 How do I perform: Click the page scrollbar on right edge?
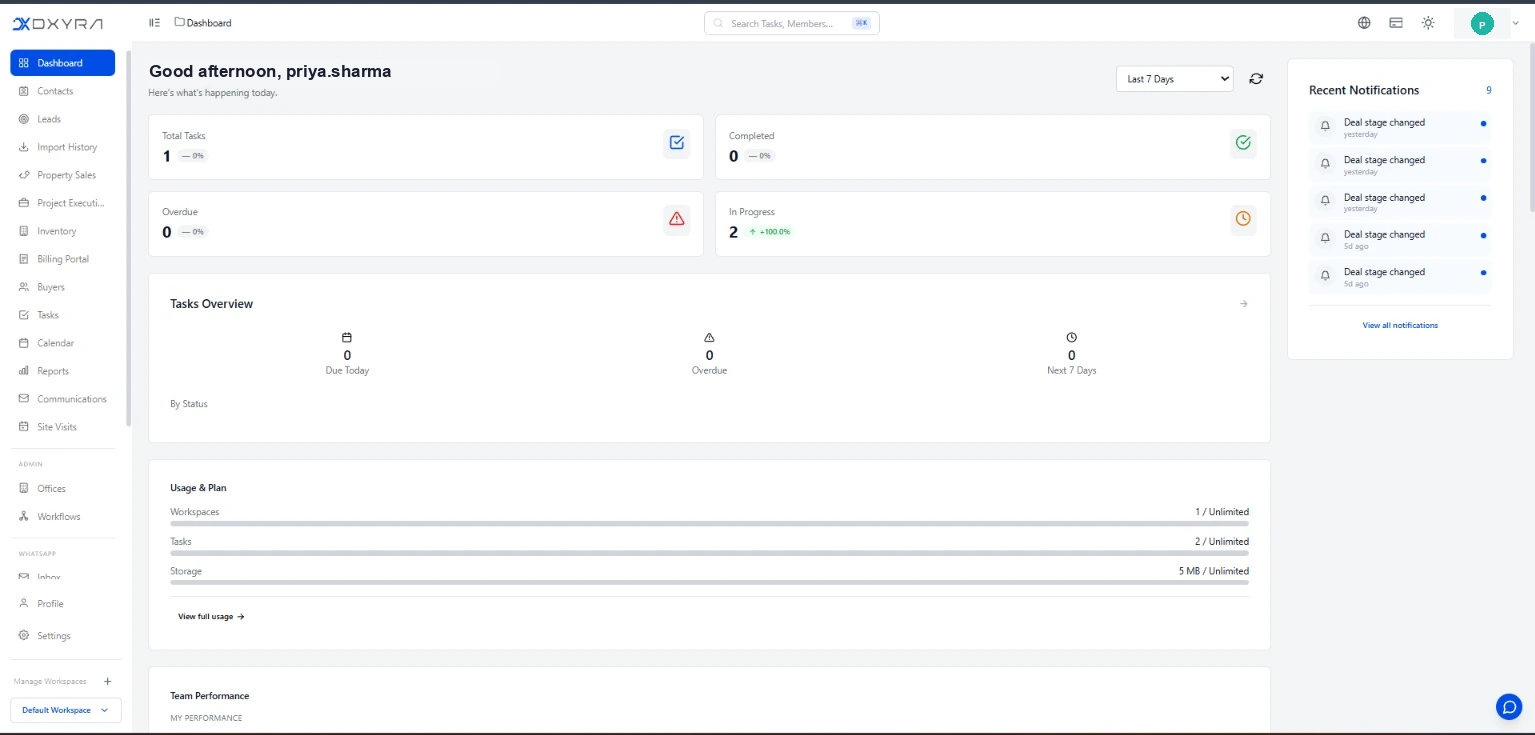pos(1531,127)
